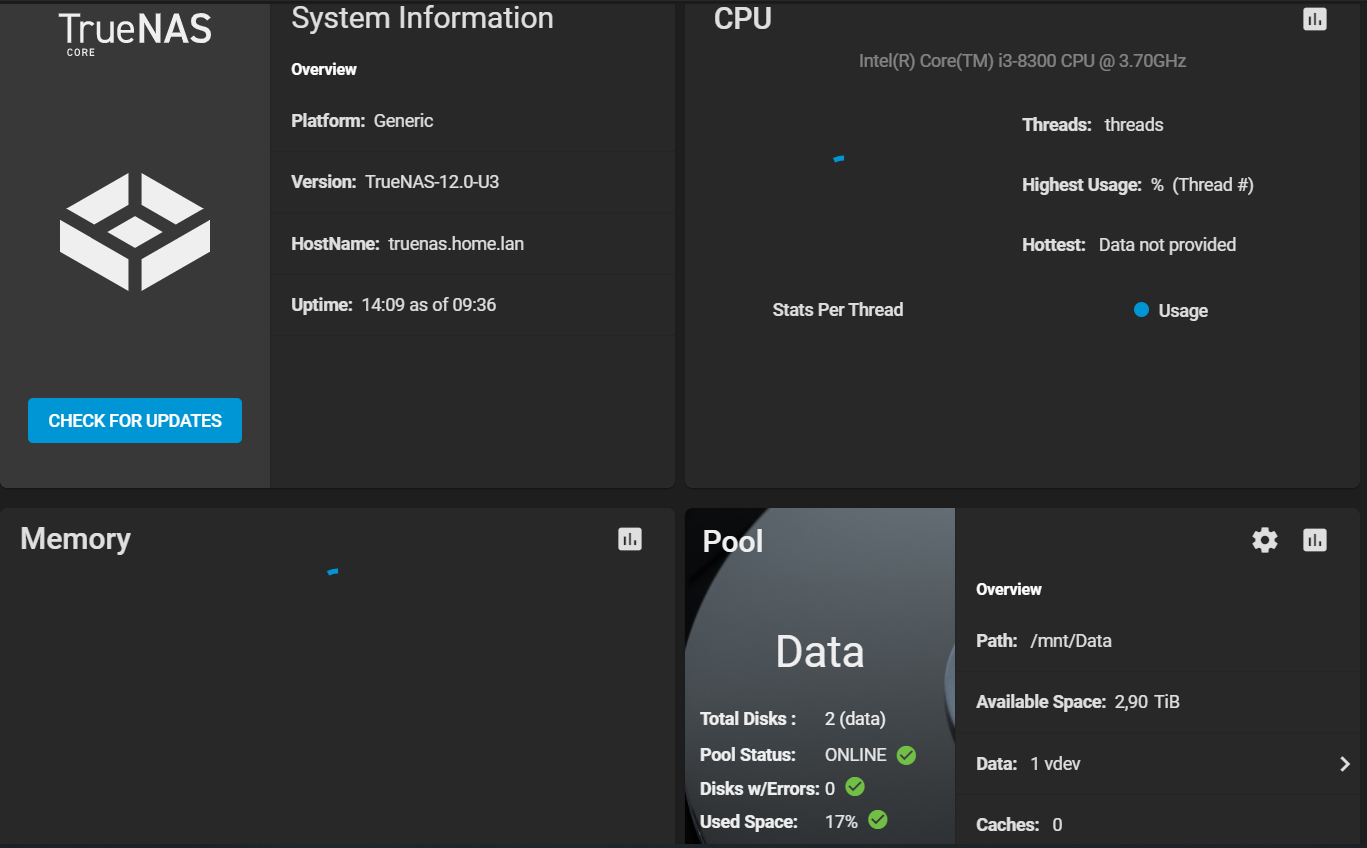Click the Intel Core i3-8300 CPU model text
Image resolution: width=1367 pixels, height=848 pixels.
click(1022, 61)
